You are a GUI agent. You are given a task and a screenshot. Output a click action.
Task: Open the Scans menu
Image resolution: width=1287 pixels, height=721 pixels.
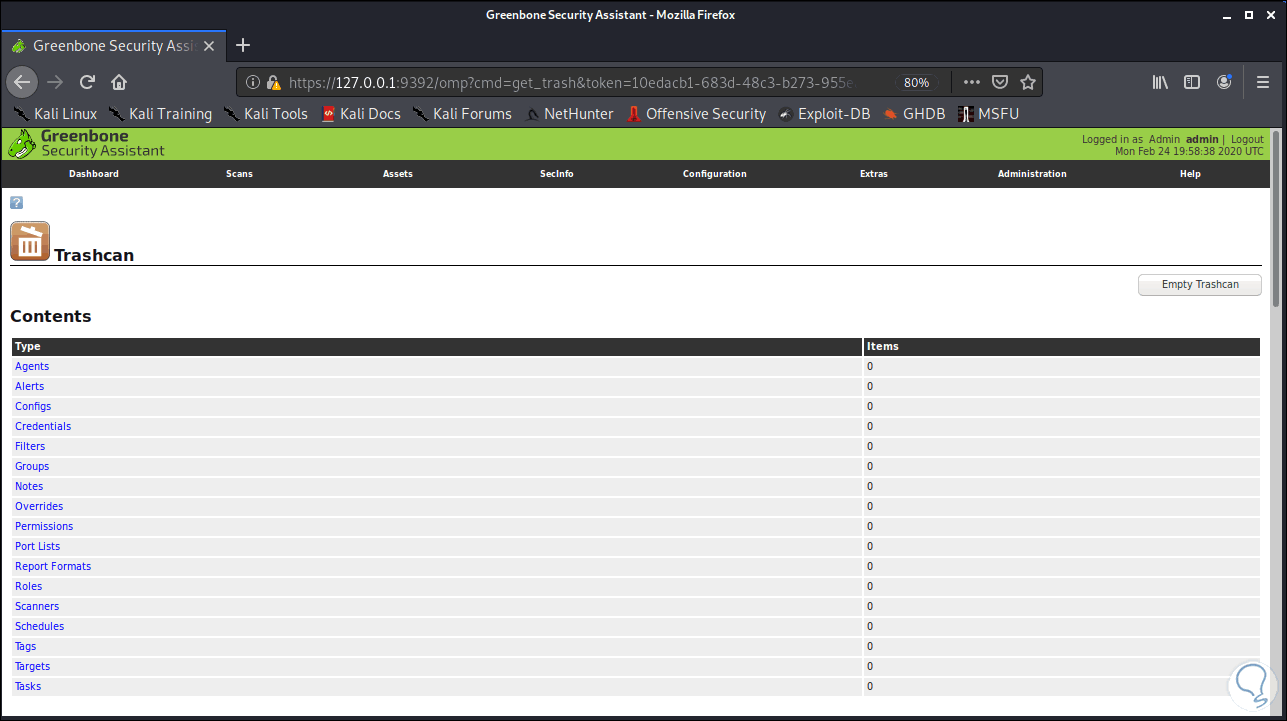tap(240, 174)
